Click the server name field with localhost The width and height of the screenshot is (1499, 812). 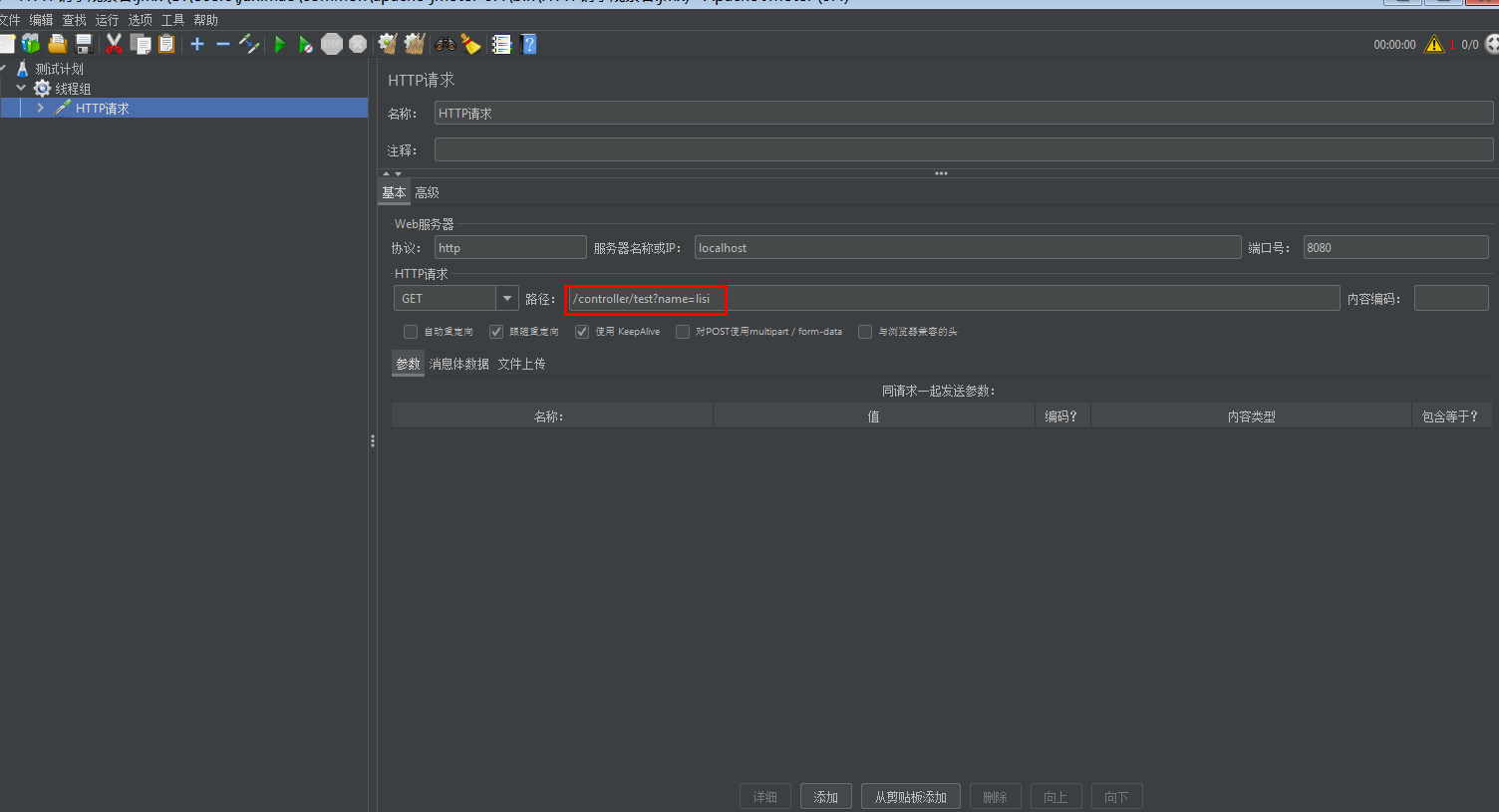click(968, 247)
